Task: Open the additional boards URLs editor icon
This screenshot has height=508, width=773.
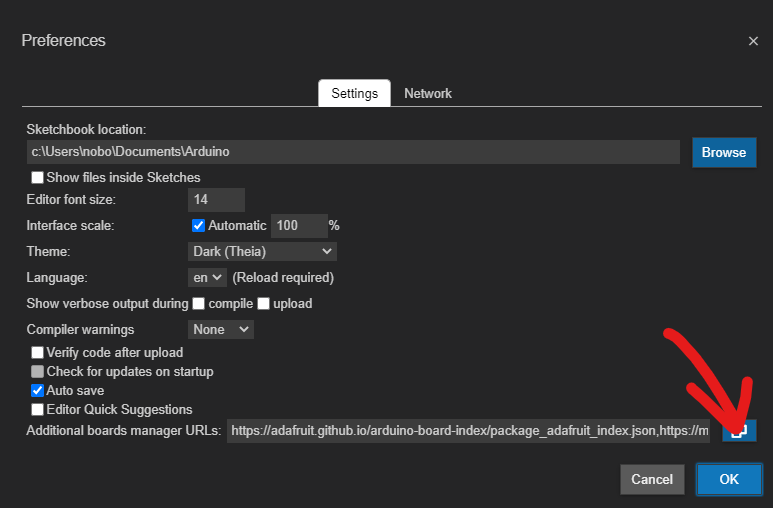Action: coord(739,431)
